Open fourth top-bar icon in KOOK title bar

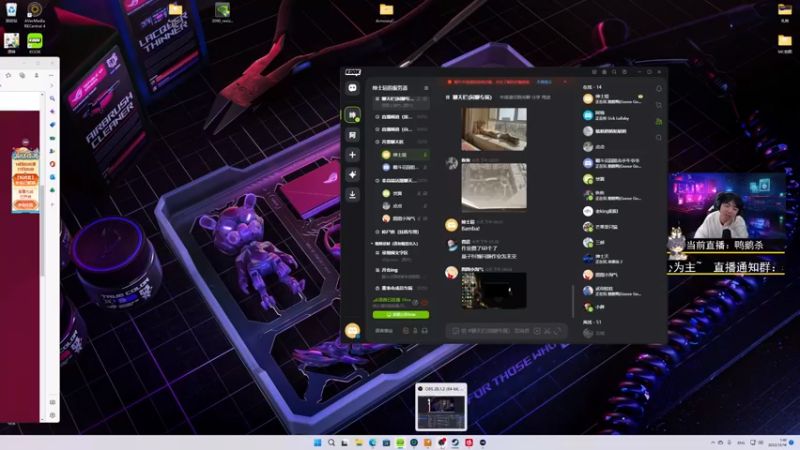624,72
